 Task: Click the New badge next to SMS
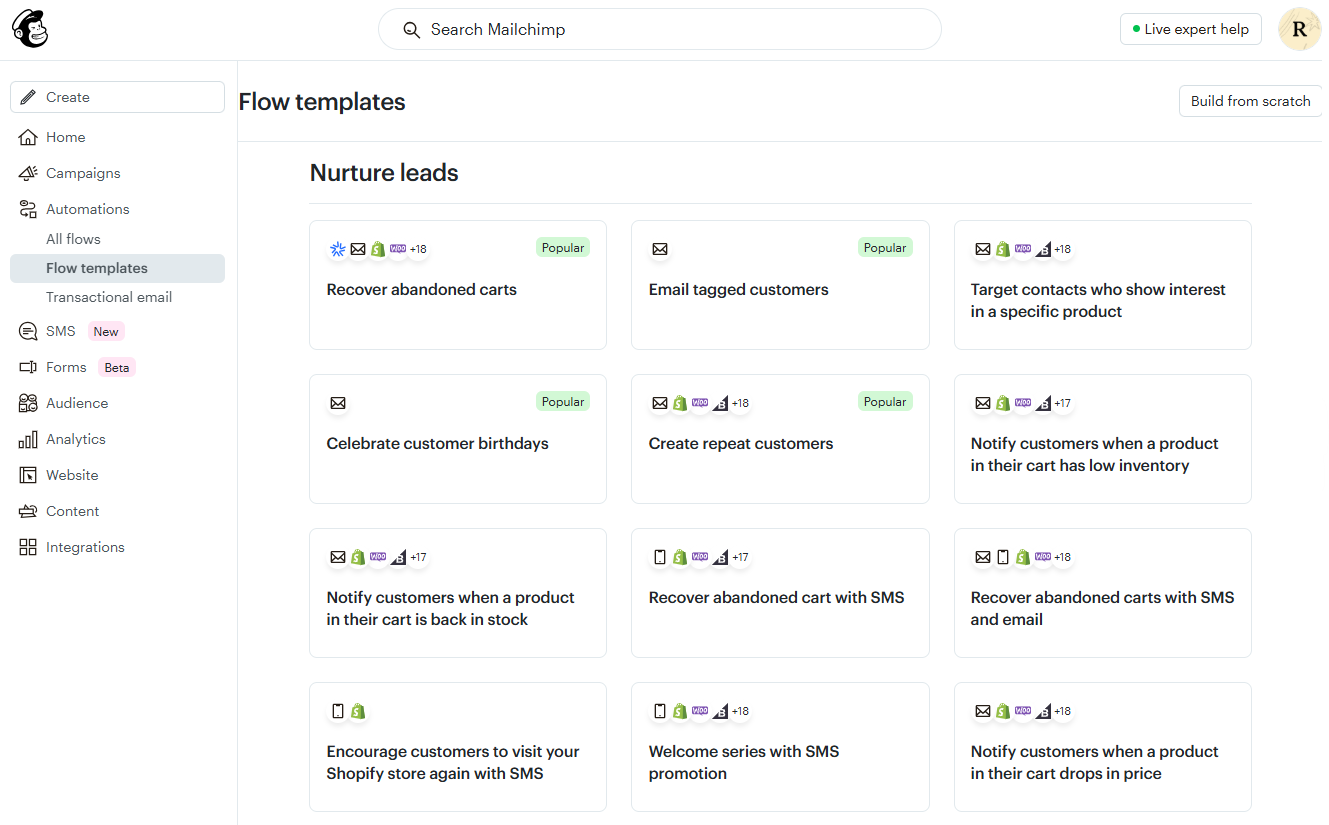pyautogui.click(x=106, y=331)
